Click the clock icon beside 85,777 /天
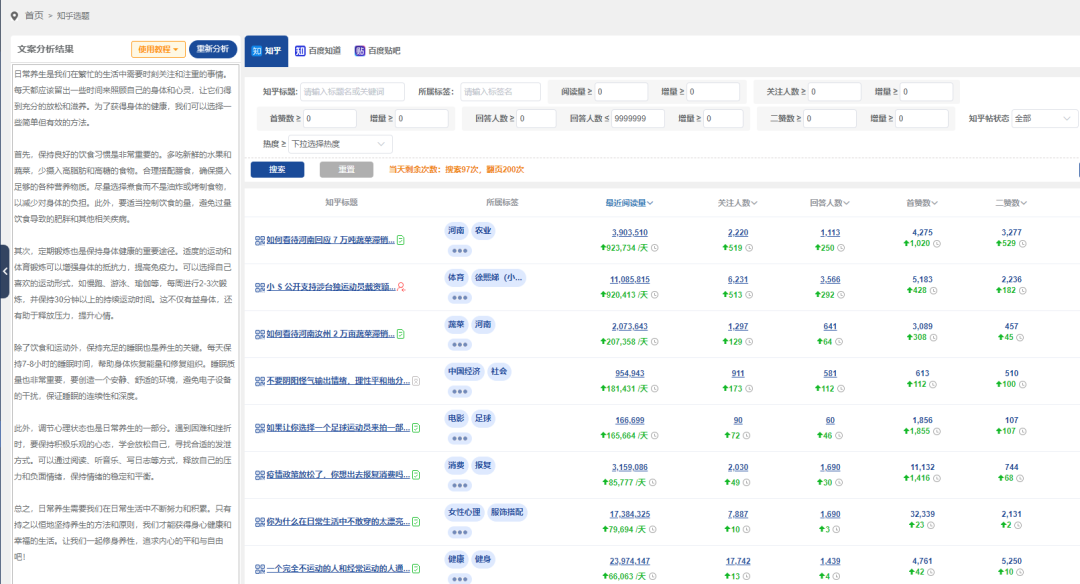 (x=653, y=482)
